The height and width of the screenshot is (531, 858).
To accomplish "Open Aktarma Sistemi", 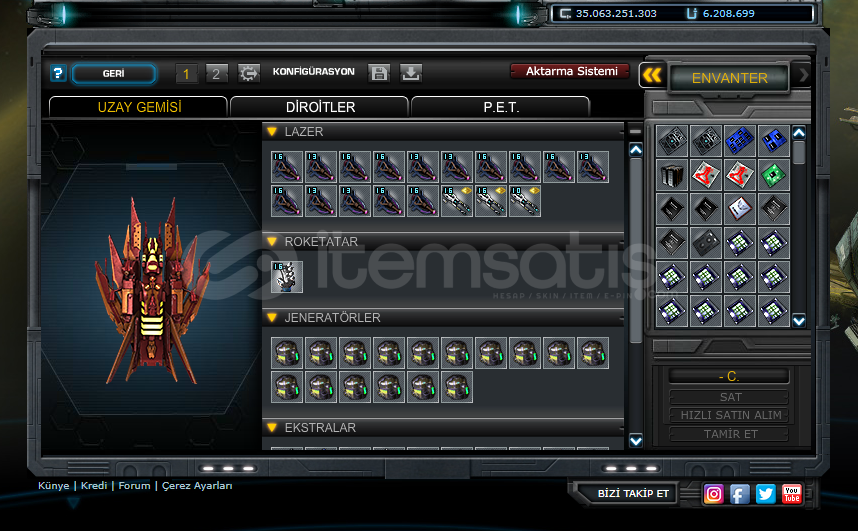I will [570, 71].
